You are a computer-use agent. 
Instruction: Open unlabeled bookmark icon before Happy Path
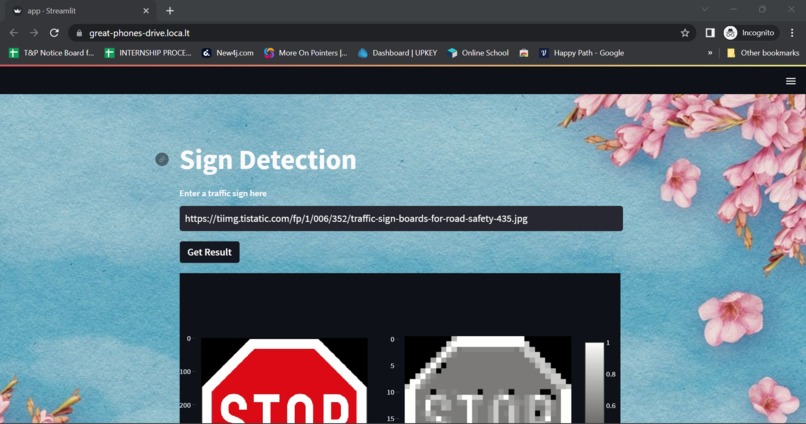click(x=524, y=53)
